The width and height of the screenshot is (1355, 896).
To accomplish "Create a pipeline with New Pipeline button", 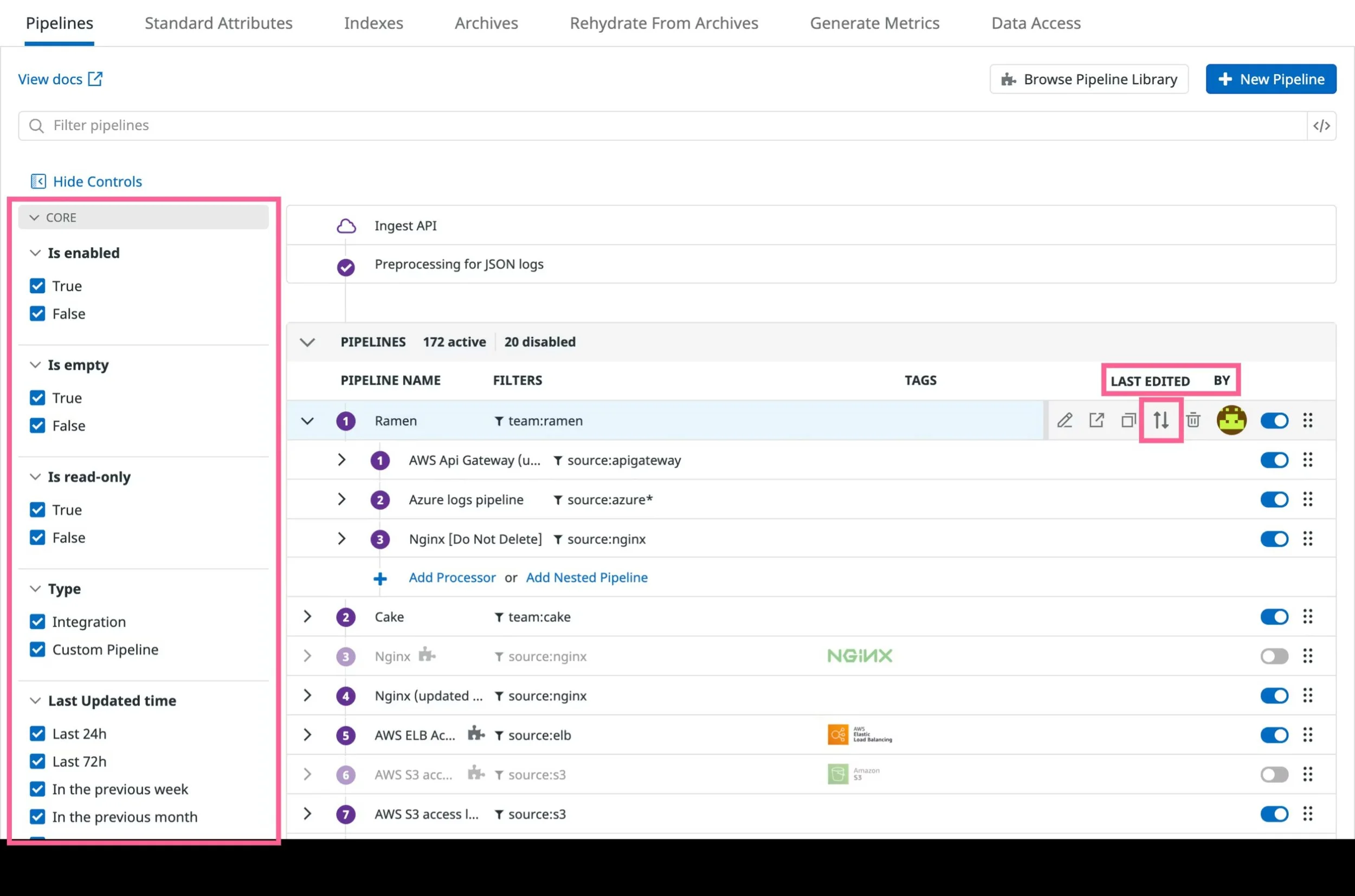I will [1270, 79].
